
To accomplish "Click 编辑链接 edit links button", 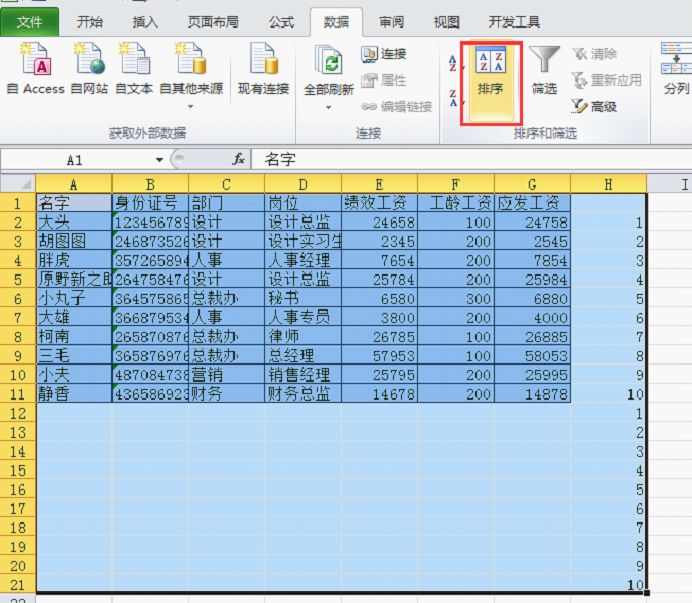I will pos(396,106).
